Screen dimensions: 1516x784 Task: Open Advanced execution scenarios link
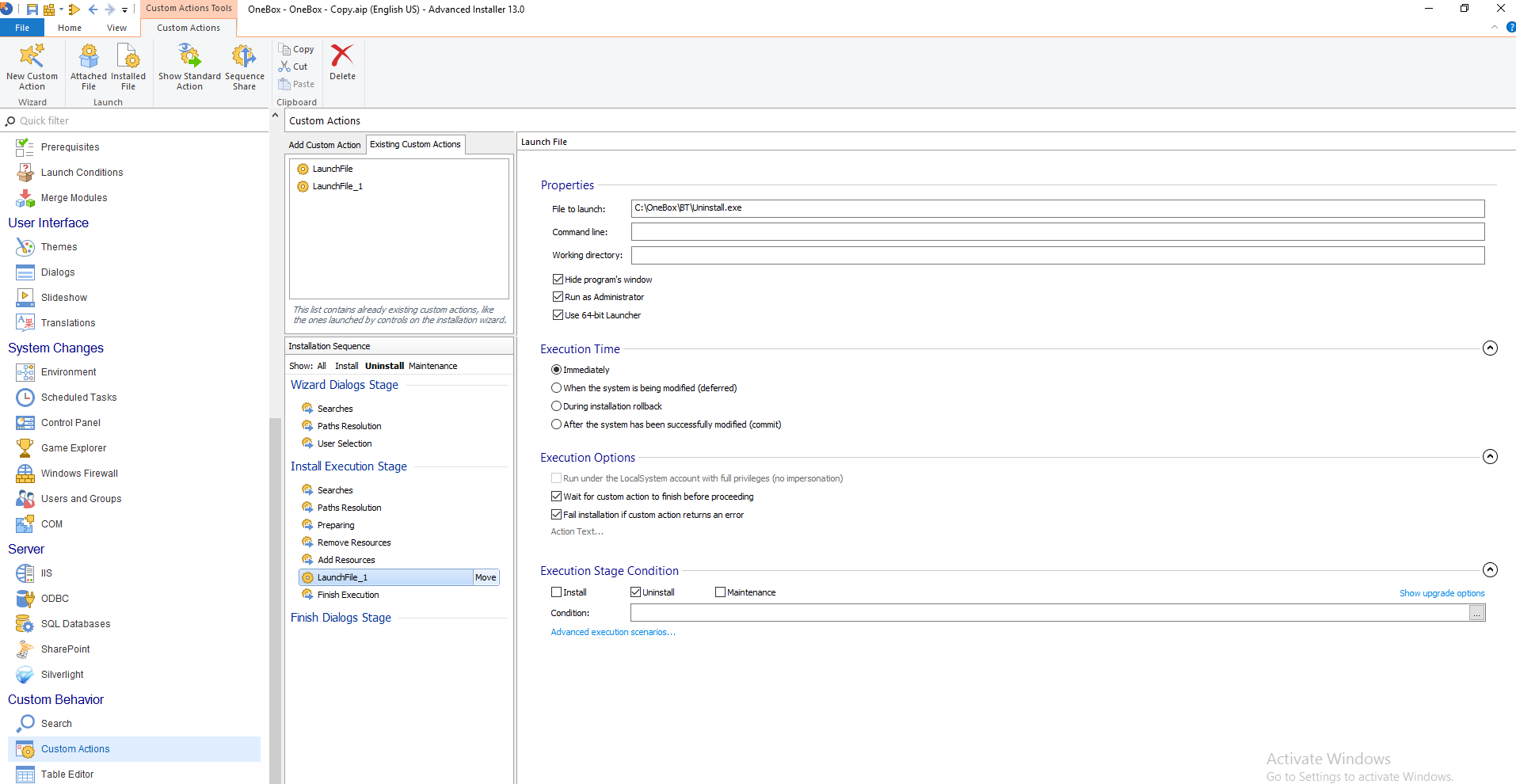612,632
